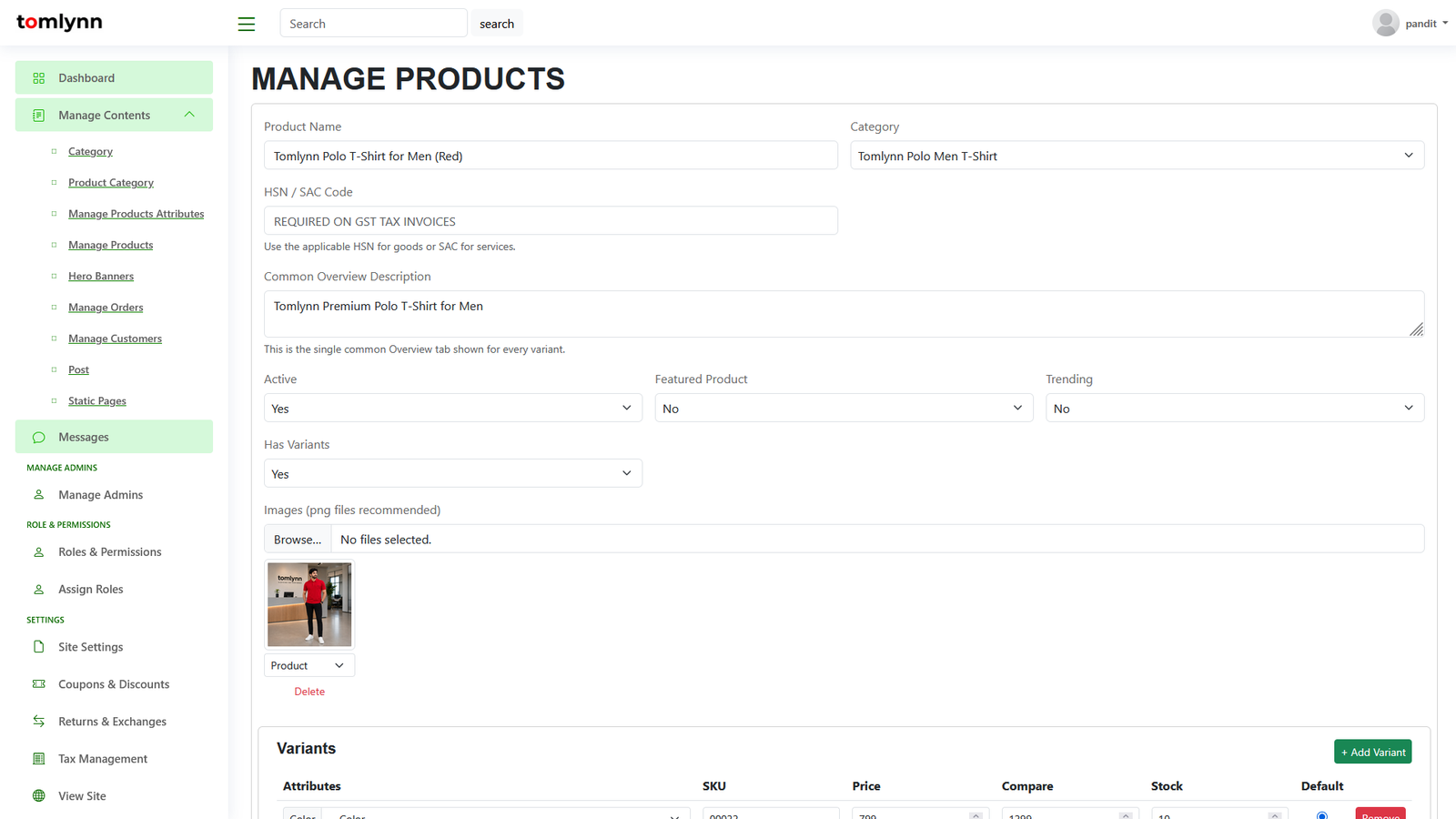1456x819 pixels.
Task: Click the Browse... file button
Action: pyautogui.click(x=298, y=540)
